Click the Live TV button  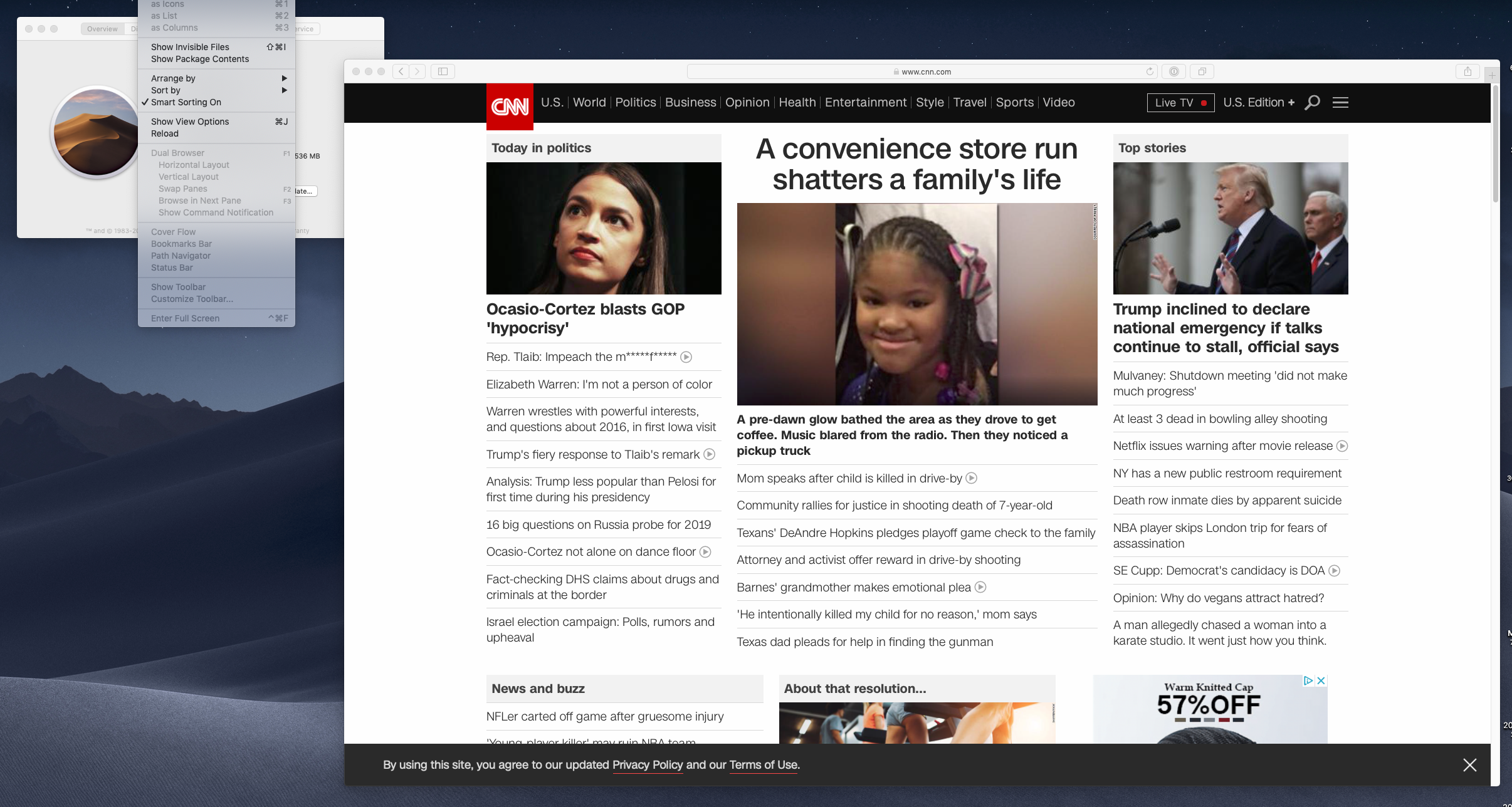coord(1180,103)
